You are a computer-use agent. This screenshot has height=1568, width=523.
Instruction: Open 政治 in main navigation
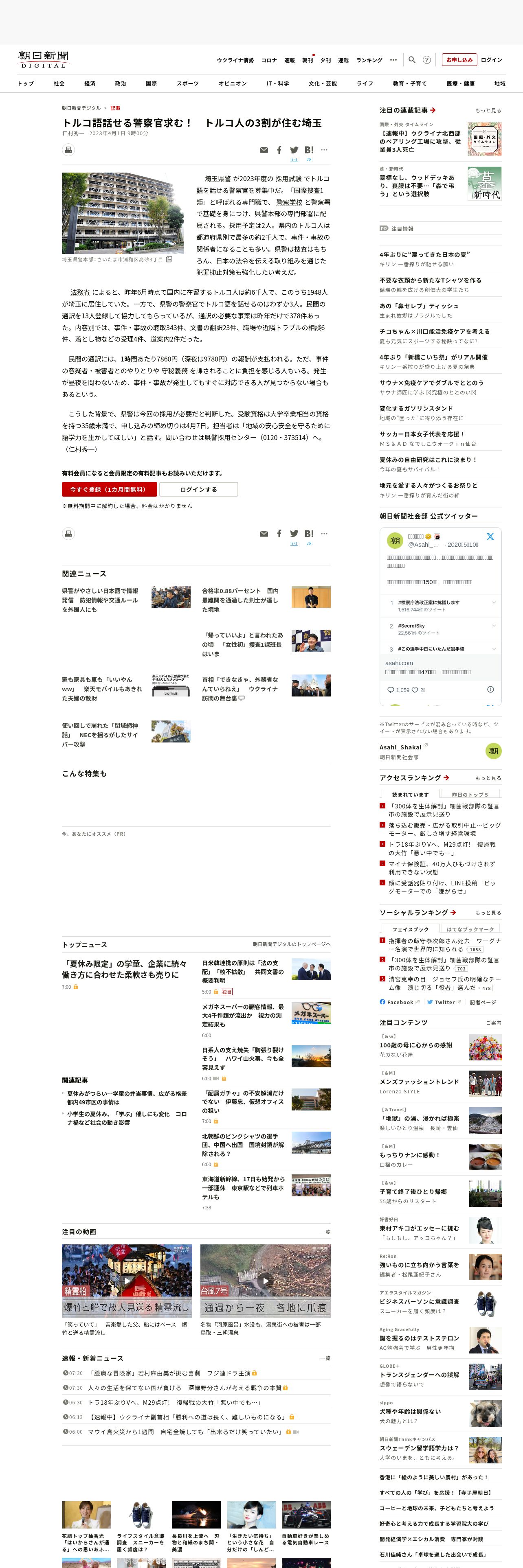pos(121,83)
